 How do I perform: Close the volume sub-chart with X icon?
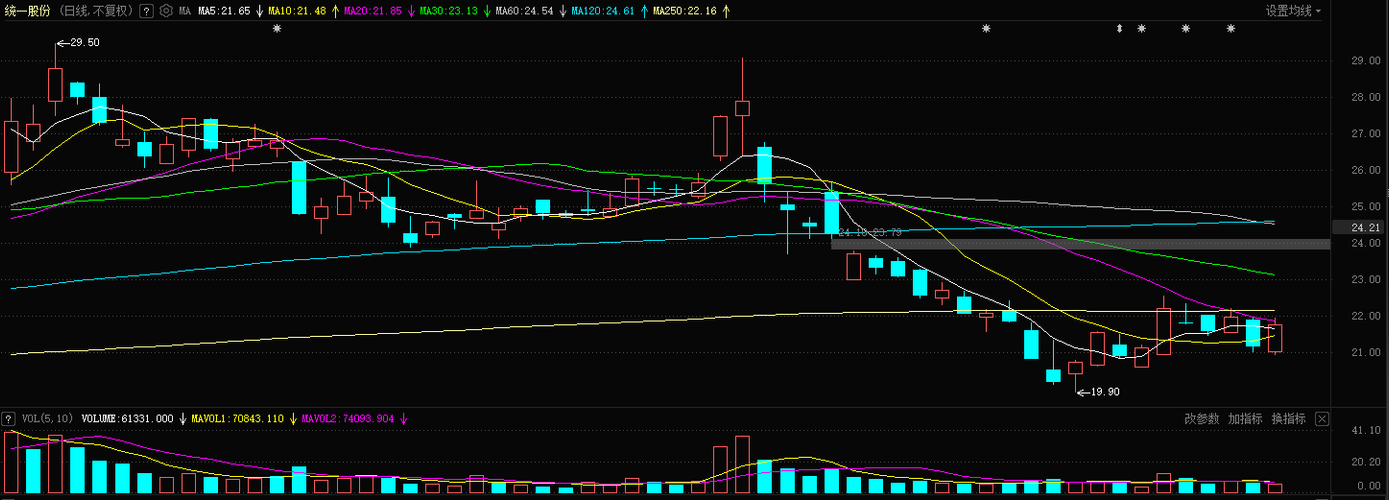1322,419
